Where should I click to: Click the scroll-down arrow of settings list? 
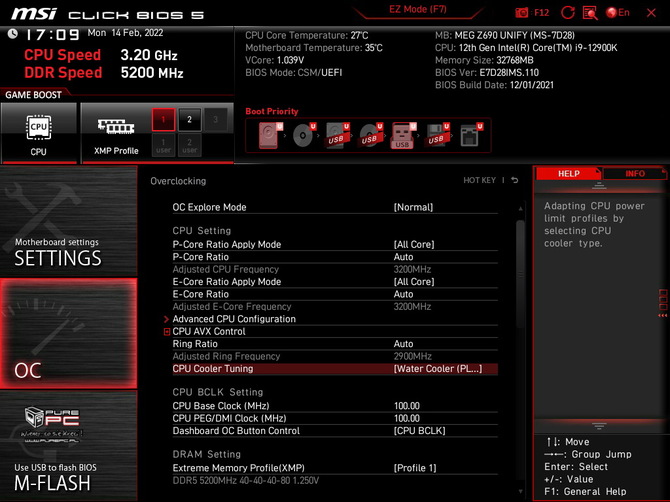pyautogui.click(x=520, y=491)
